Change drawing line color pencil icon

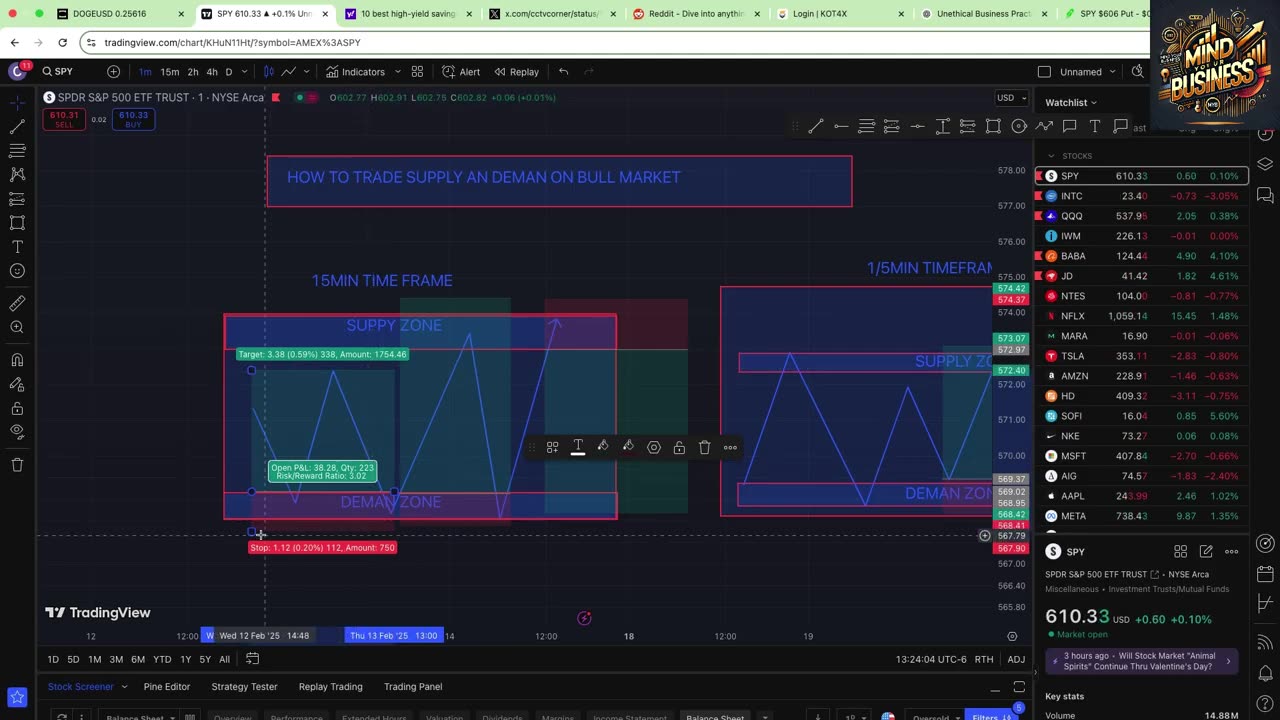coord(603,447)
